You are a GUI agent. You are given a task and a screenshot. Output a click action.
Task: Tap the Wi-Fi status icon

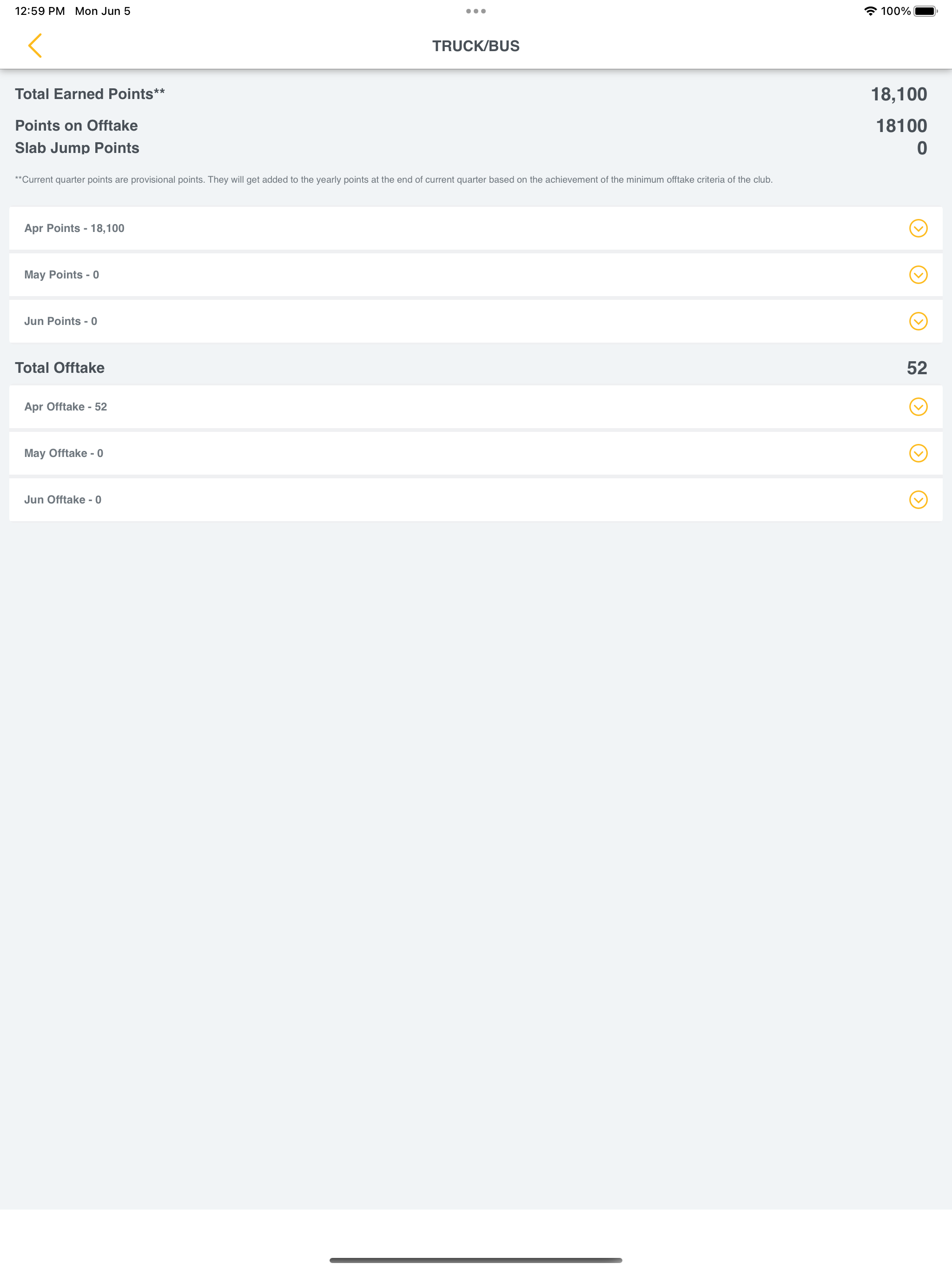click(x=870, y=11)
